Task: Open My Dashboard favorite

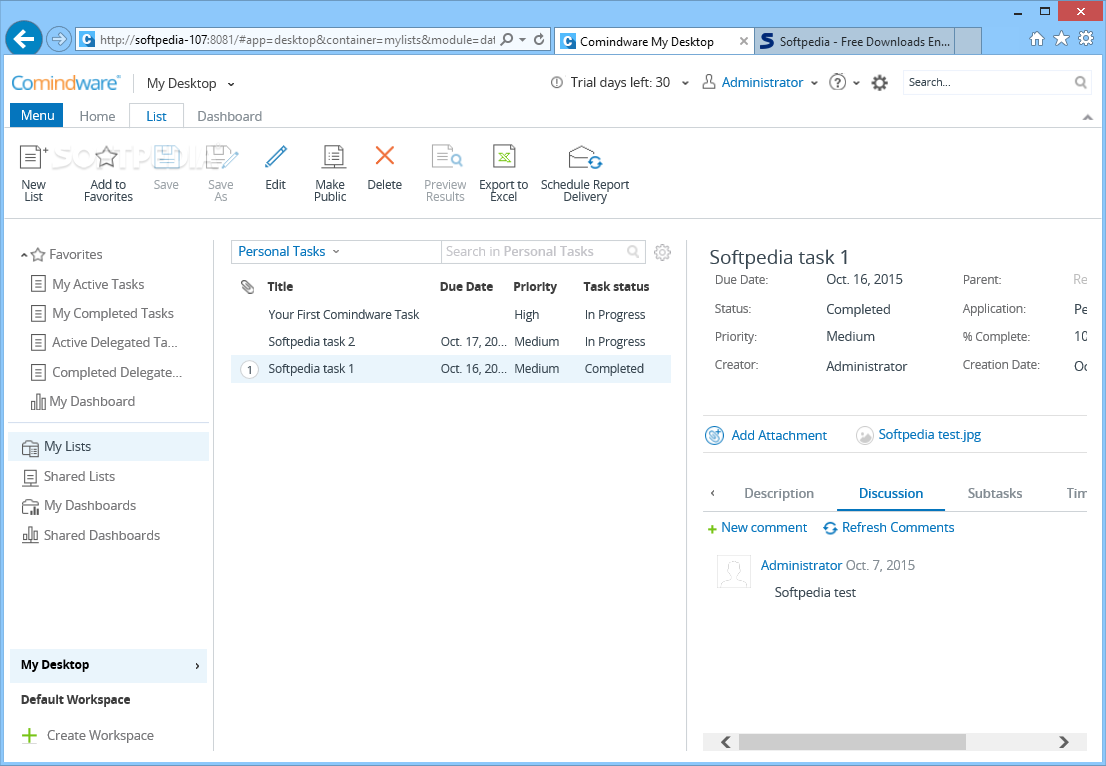Action: (x=83, y=401)
